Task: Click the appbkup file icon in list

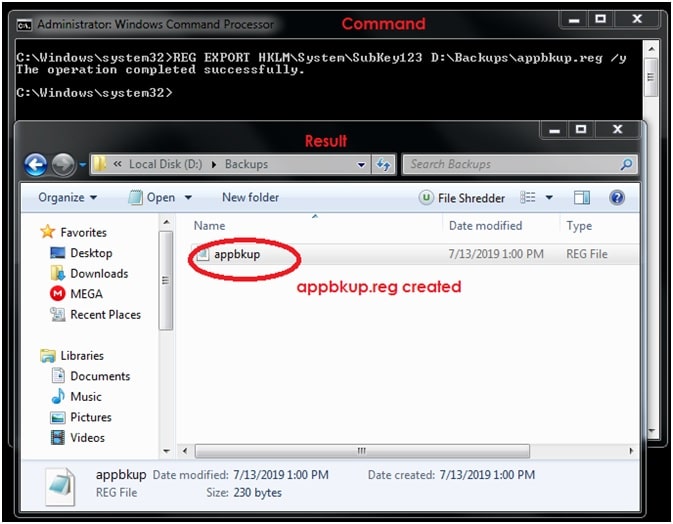Action: 202,254
